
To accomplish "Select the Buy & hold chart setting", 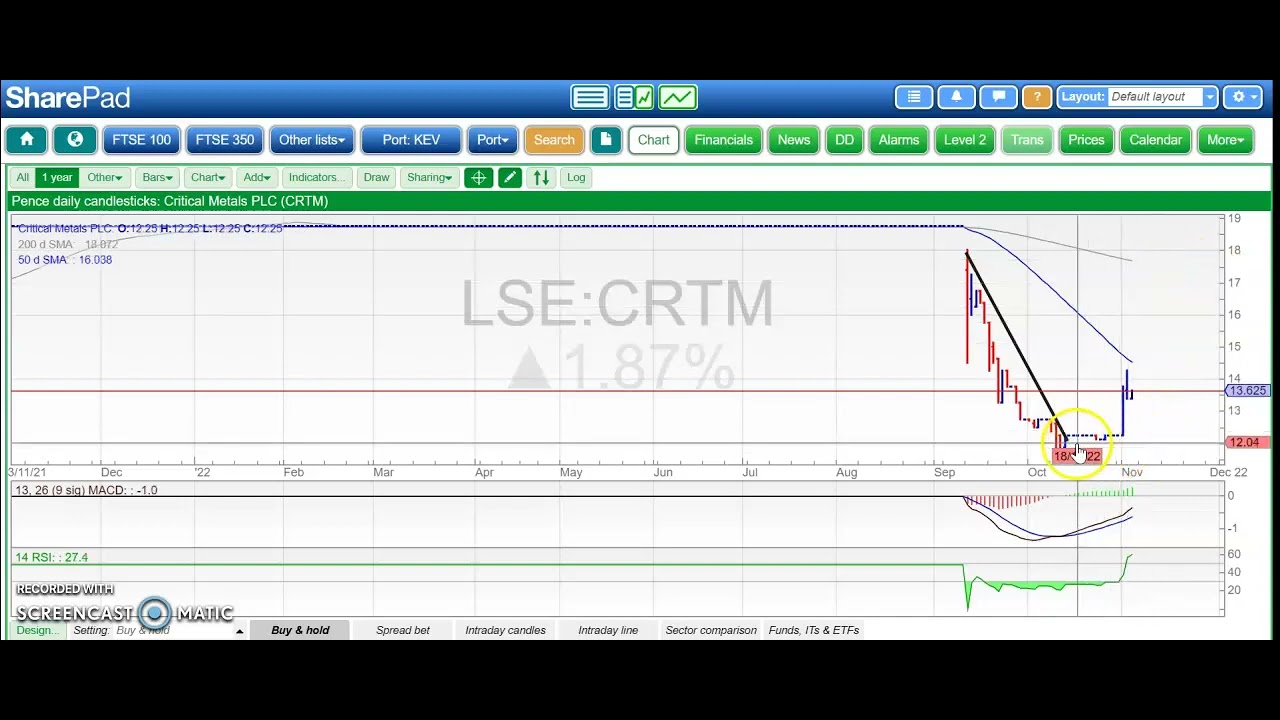I will point(300,631).
